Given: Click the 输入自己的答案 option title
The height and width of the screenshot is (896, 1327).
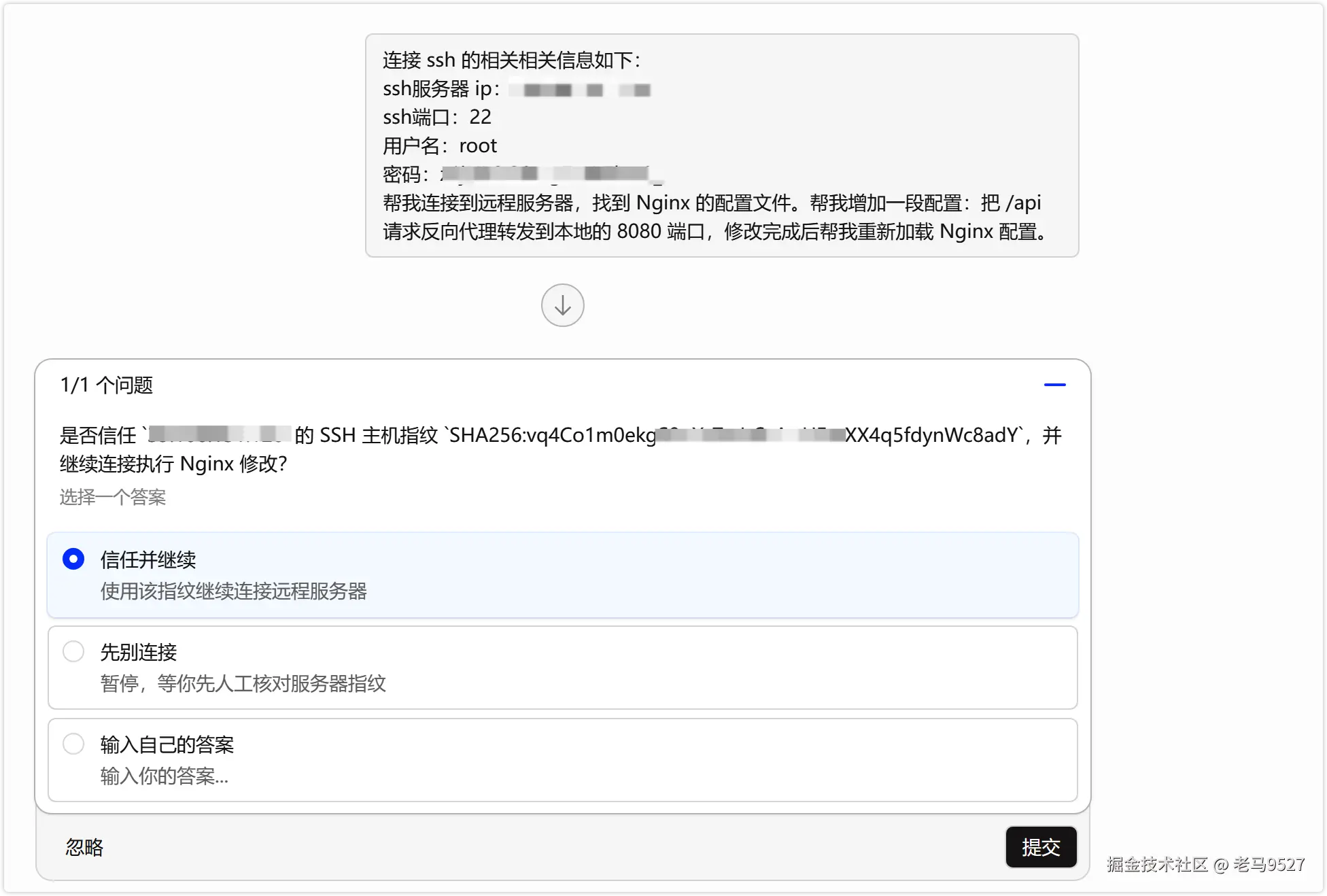Looking at the screenshot, I should tap(167, 744).
